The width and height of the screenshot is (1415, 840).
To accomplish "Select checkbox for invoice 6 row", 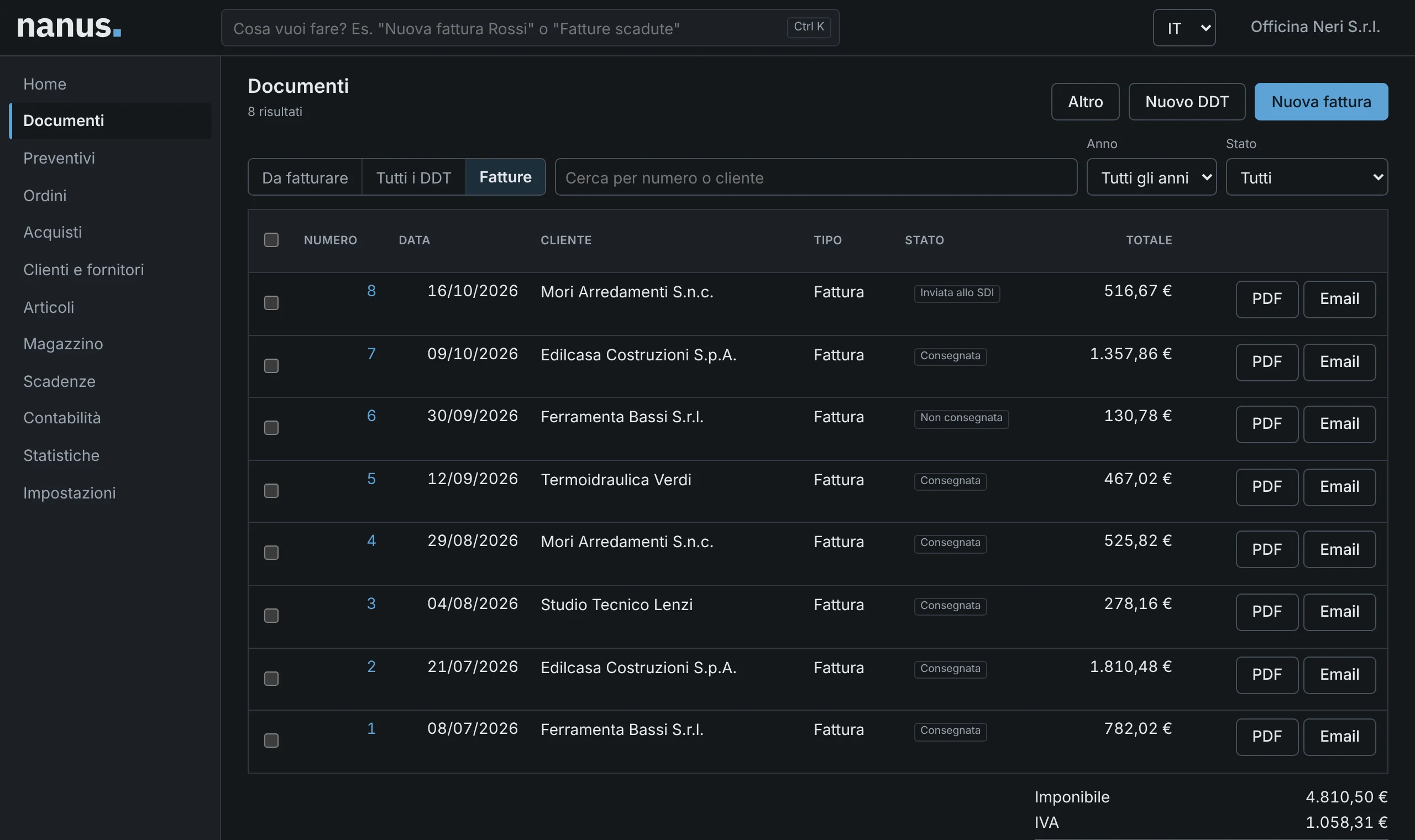I will click(x=271, y=427).
